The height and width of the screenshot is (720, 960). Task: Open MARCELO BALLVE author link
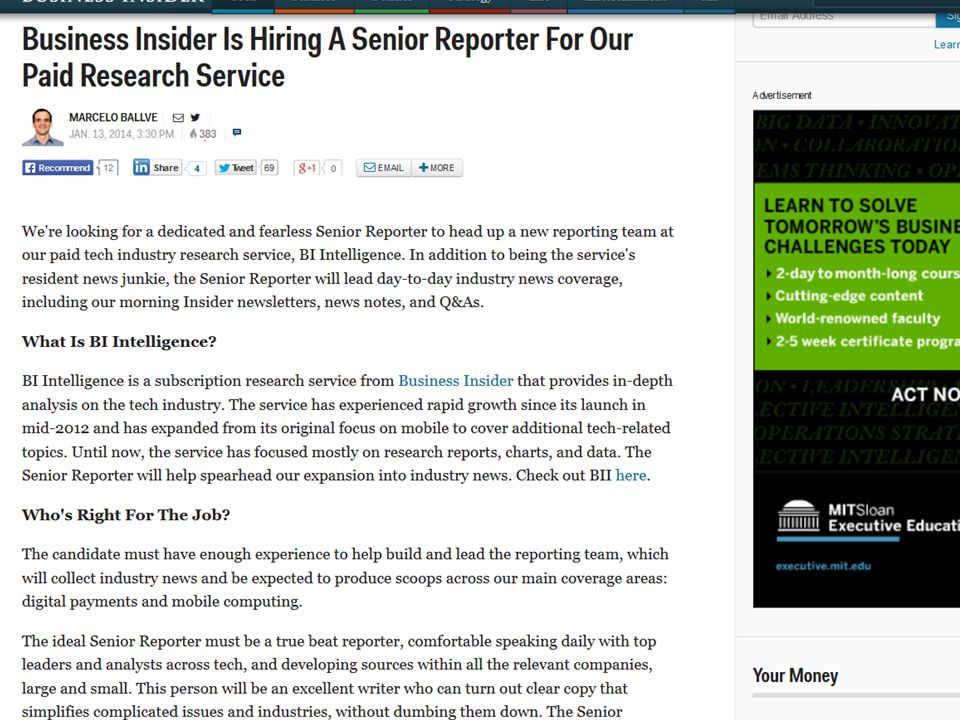pos(113,117)
